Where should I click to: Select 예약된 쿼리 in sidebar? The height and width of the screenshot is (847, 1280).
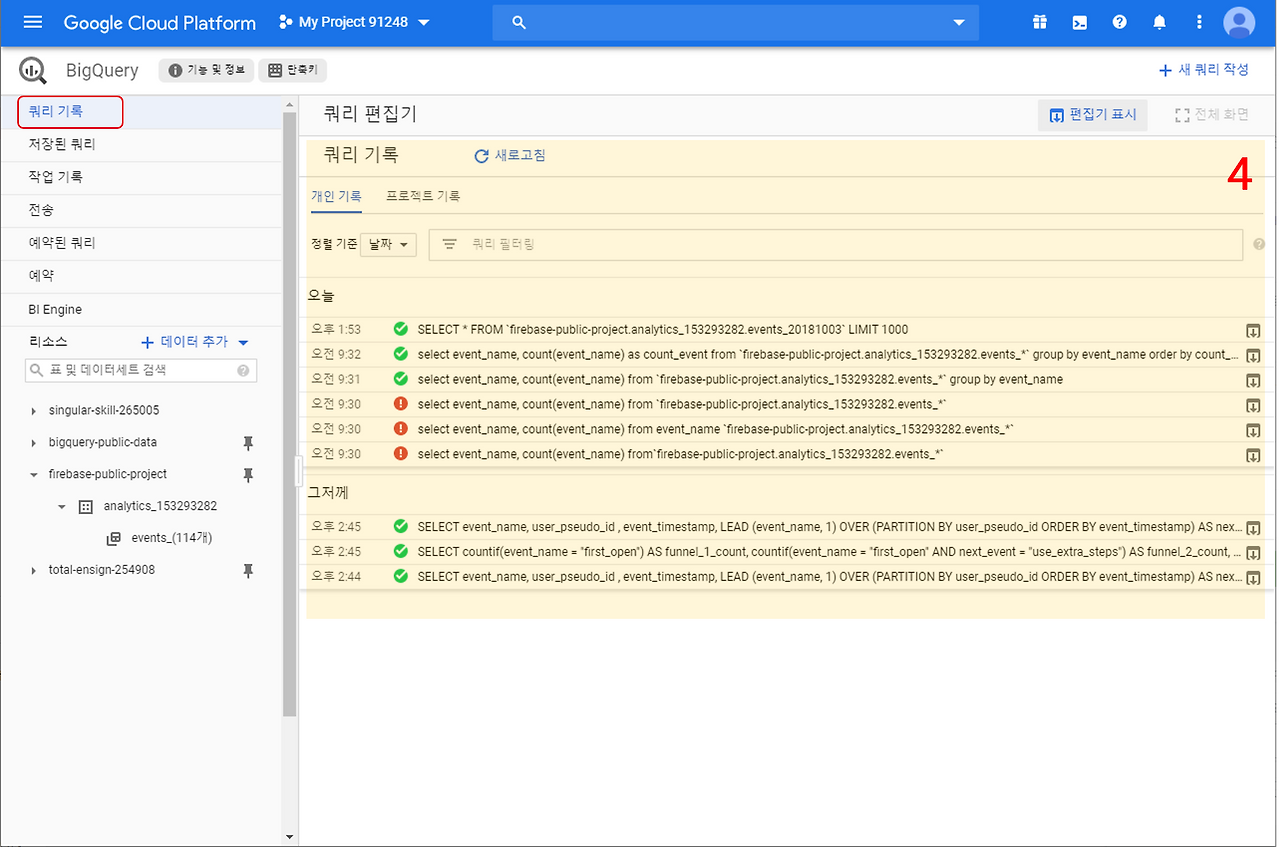[141, 243]
